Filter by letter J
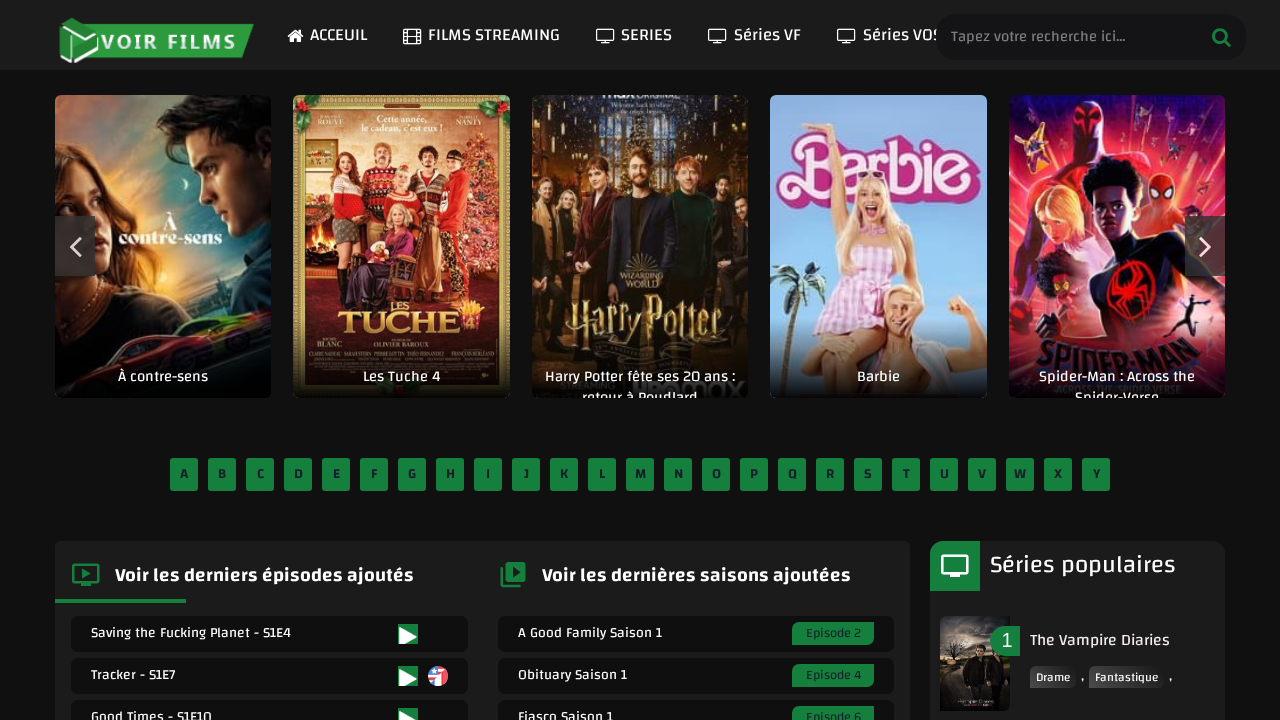 point(526,474)
